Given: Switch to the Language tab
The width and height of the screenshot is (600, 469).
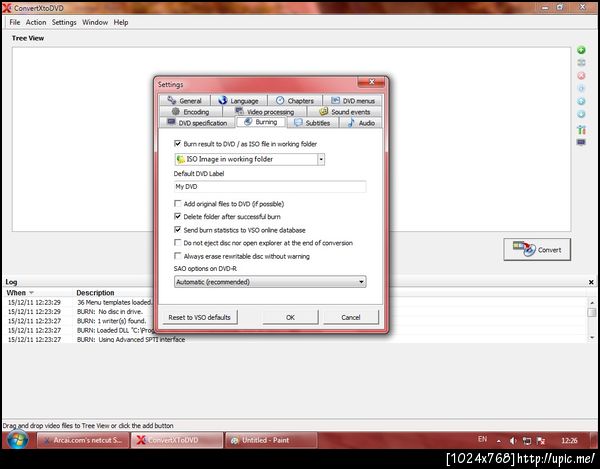Looking at the screenshot, I should point(238,101).
